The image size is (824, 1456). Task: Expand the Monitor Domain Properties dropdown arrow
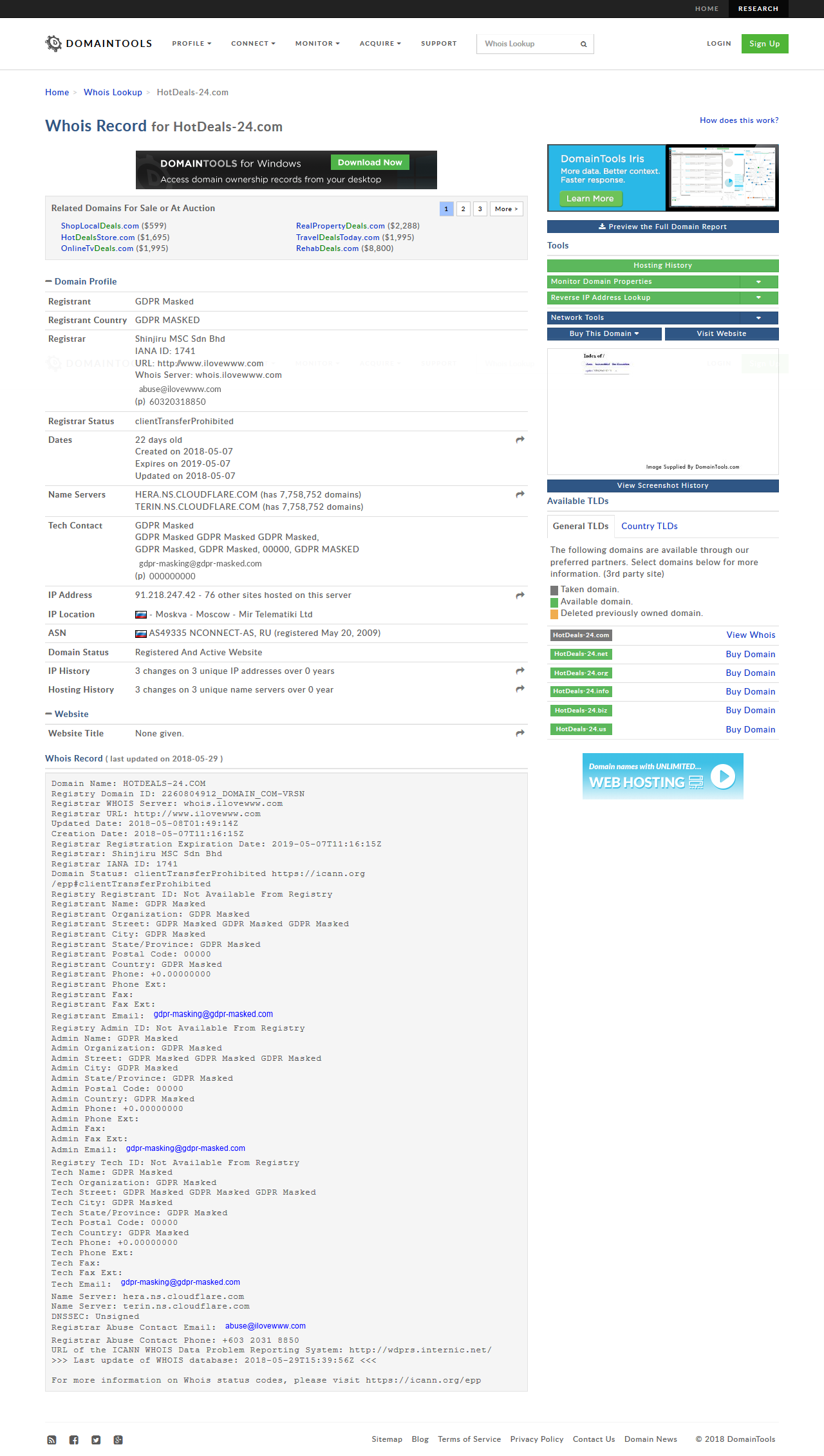click(758, 282)
